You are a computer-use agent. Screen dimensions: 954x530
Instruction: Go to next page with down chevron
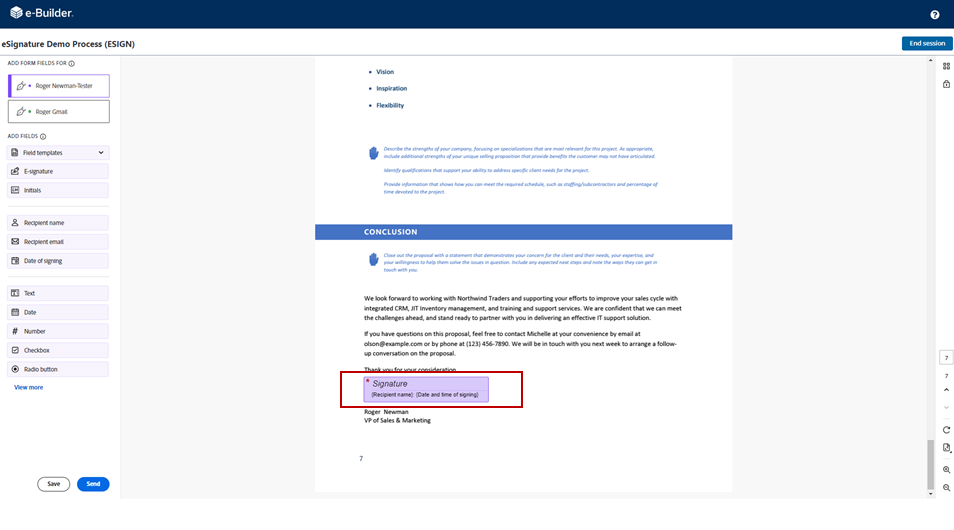946,408
